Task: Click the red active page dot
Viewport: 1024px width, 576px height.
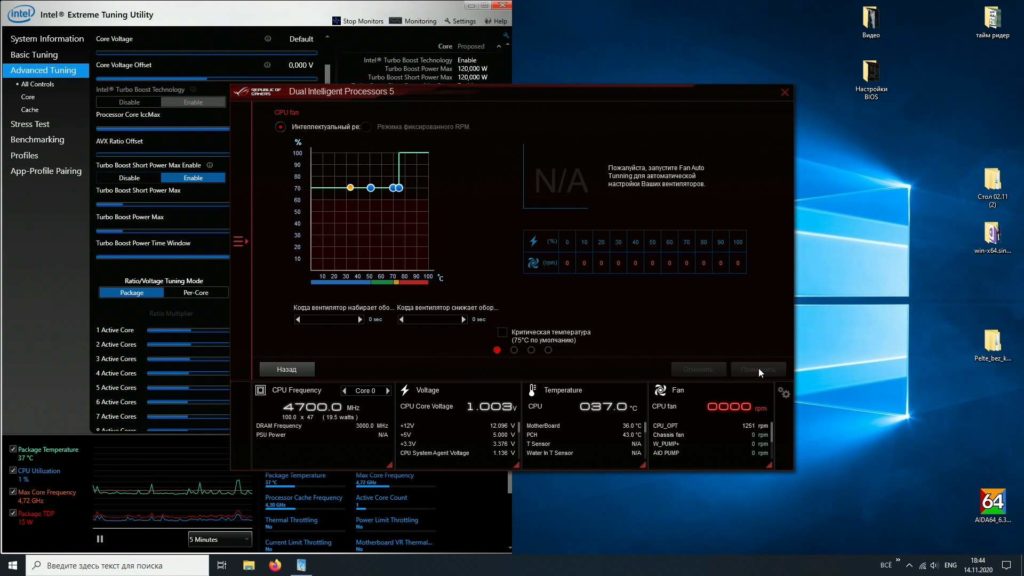Action: pyautogui.click(x=497, y=350)
